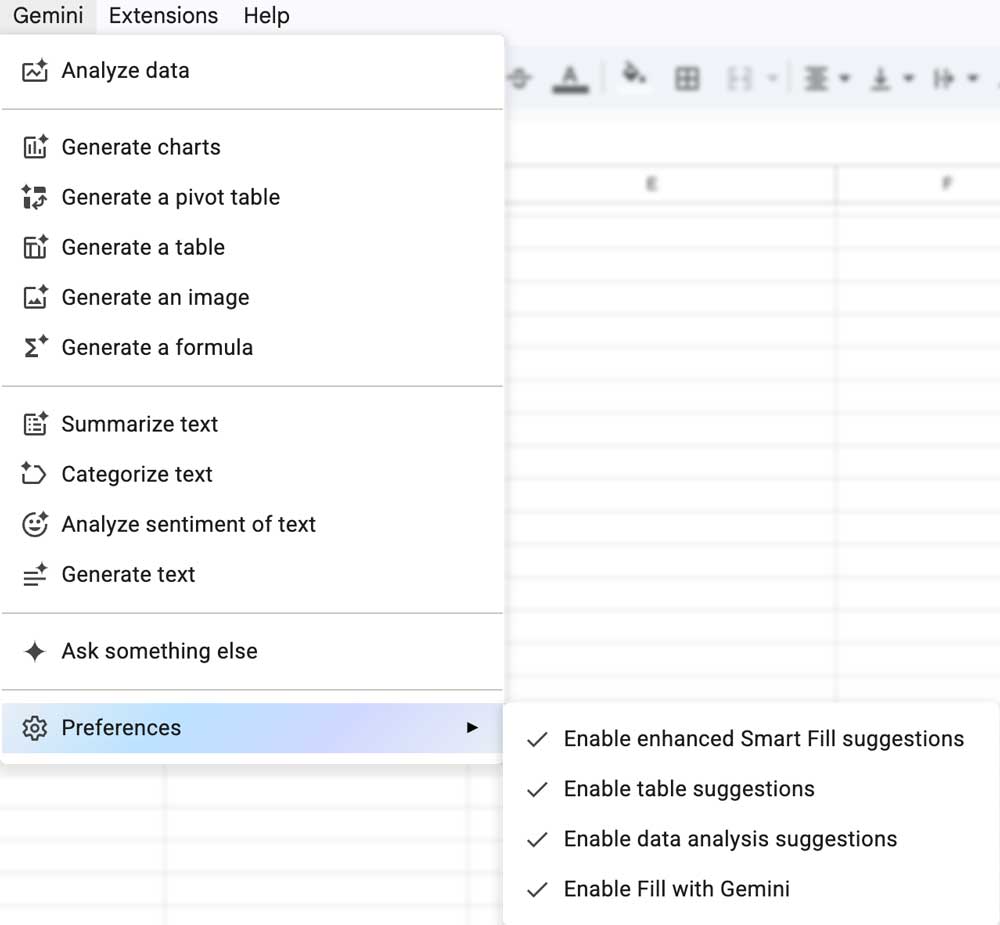Select Generate an image option
1000x925 pixels.
click(x=253, y=297)
